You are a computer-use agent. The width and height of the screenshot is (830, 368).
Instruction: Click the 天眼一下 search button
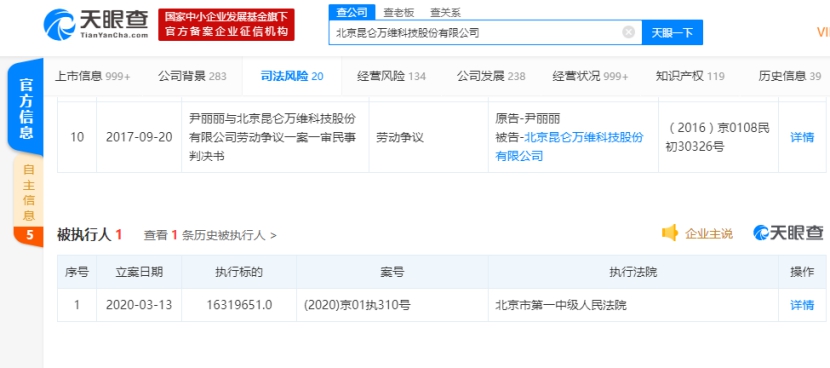[672, 32]
